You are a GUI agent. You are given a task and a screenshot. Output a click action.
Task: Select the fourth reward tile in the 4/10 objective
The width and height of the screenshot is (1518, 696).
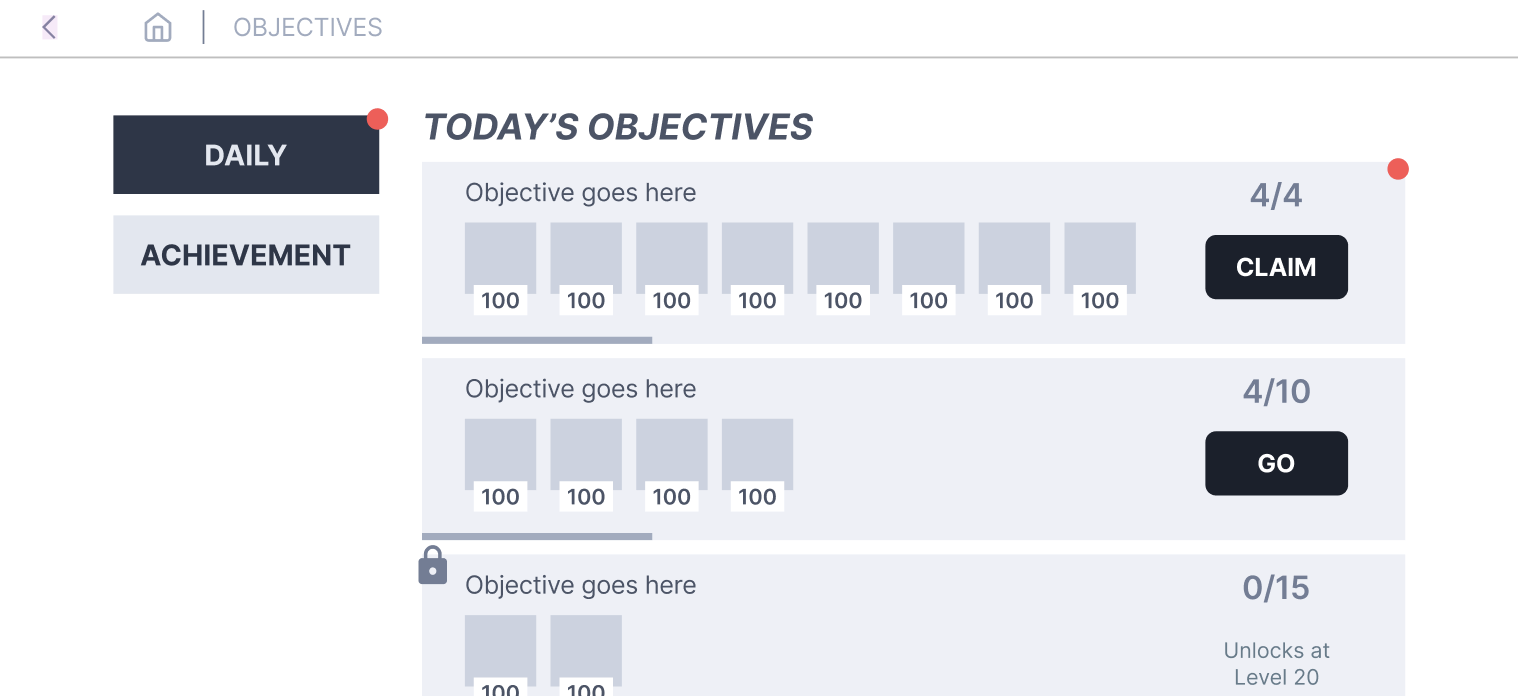point(757,464)
